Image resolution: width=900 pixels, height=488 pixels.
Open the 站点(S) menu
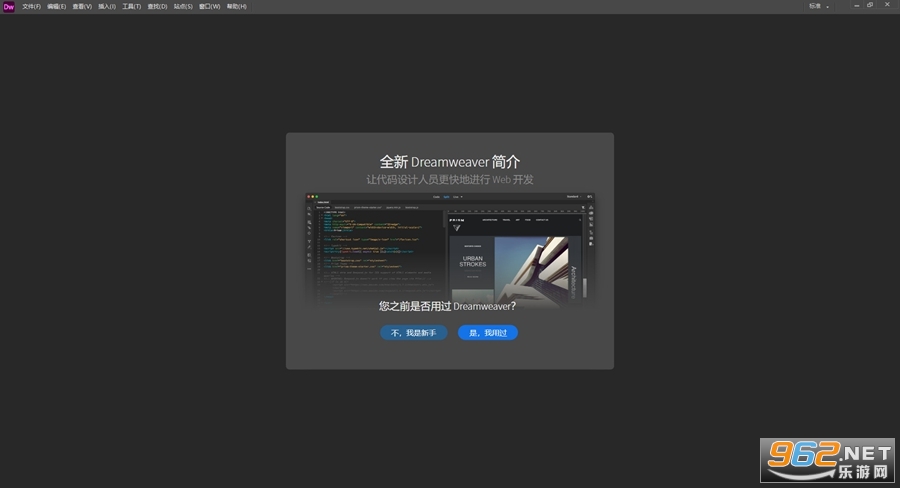(183, 6)
